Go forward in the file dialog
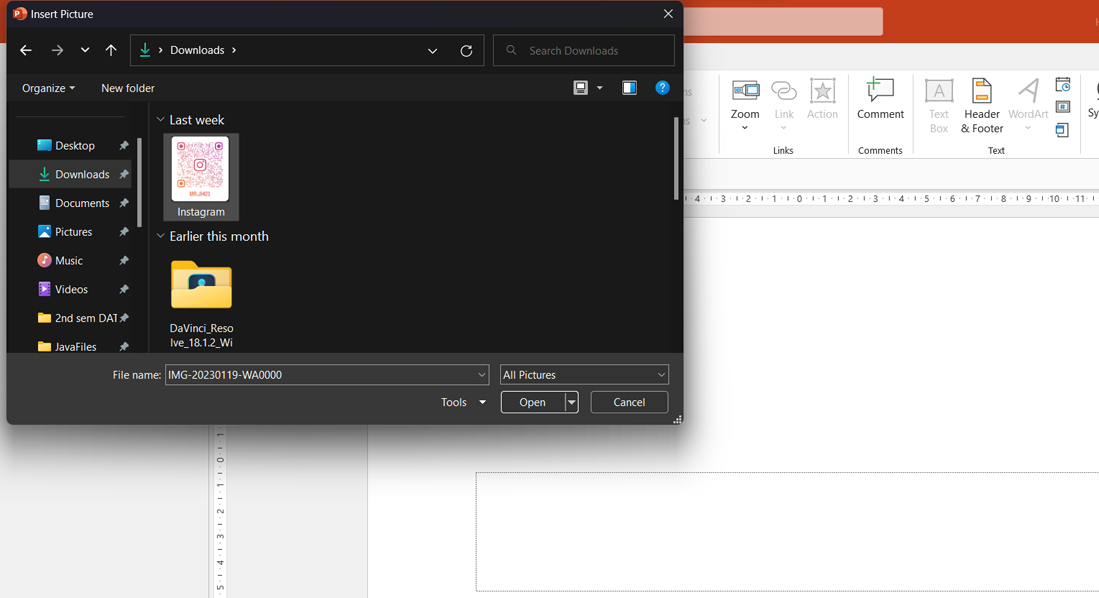The image size is (1099, 598). (57, 50)
